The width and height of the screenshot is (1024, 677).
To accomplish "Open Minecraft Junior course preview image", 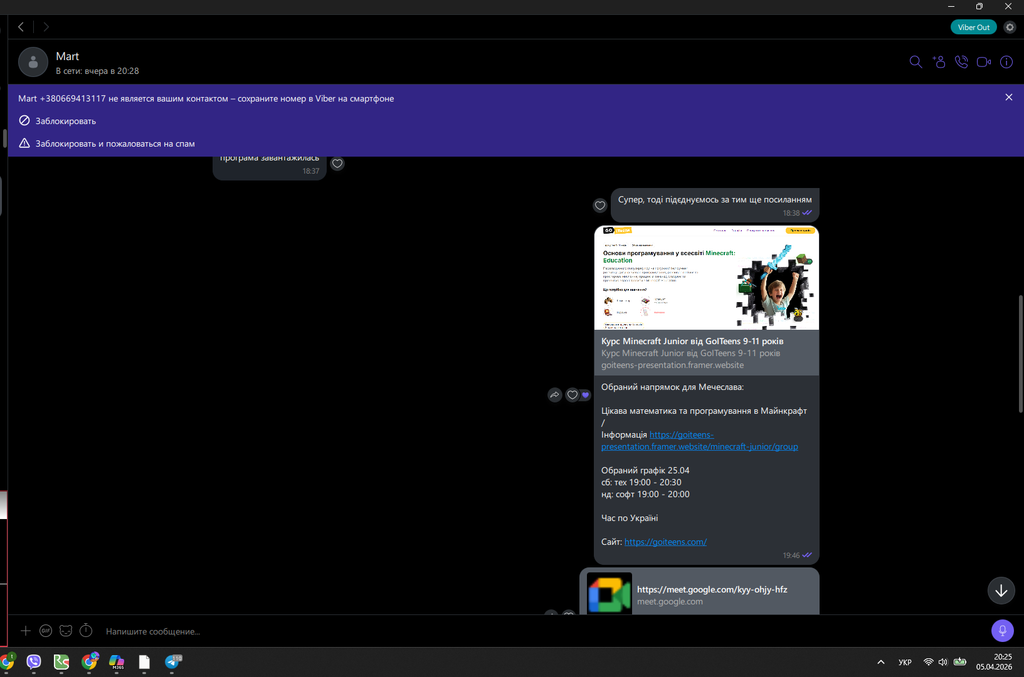I will tap(707, 277).
